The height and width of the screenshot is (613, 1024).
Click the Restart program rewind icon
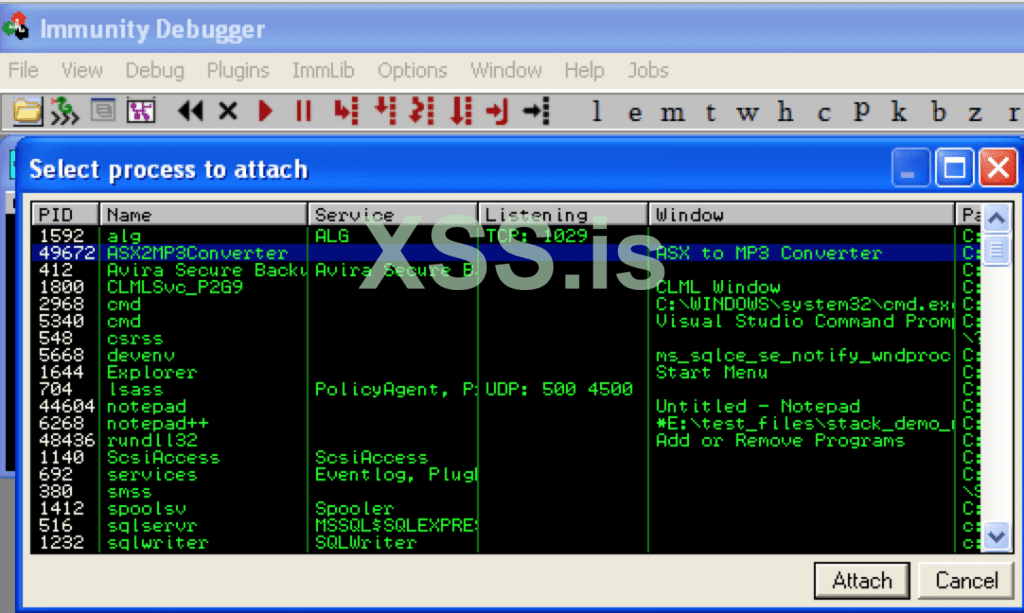[190, 112]
